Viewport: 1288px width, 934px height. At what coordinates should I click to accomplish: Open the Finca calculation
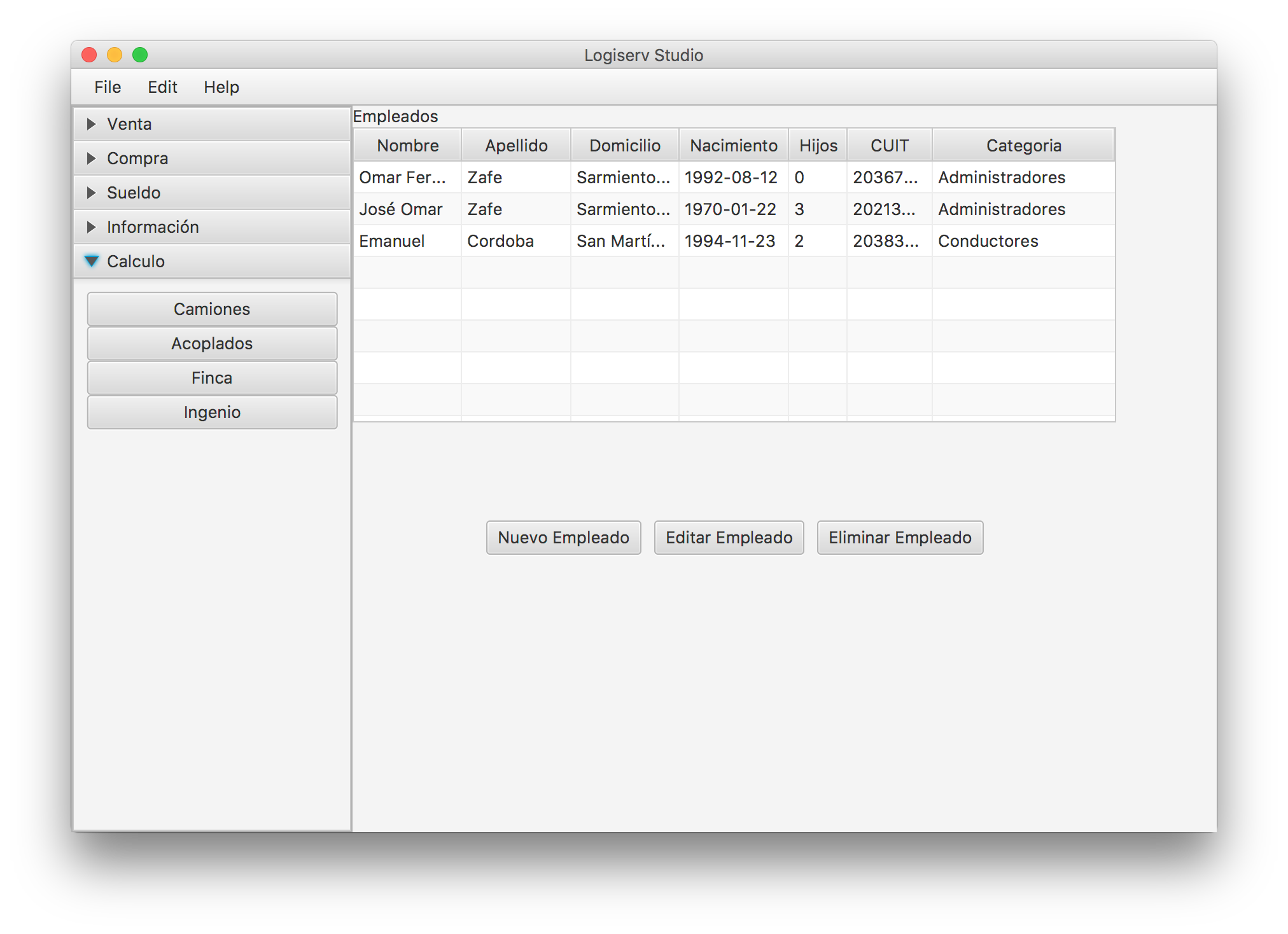(212, 378)
